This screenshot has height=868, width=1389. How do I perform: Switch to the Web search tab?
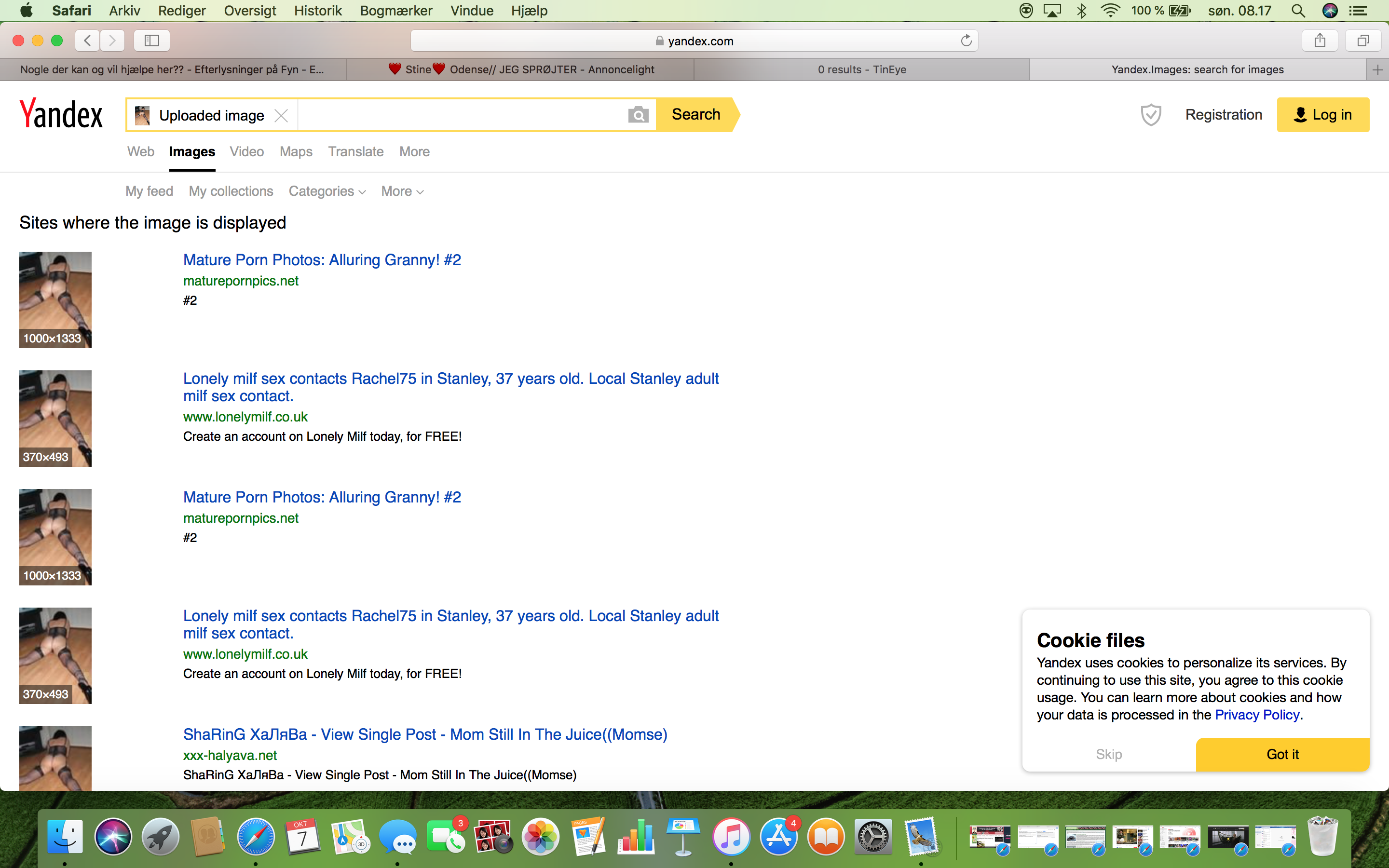(x=141, y=151)
